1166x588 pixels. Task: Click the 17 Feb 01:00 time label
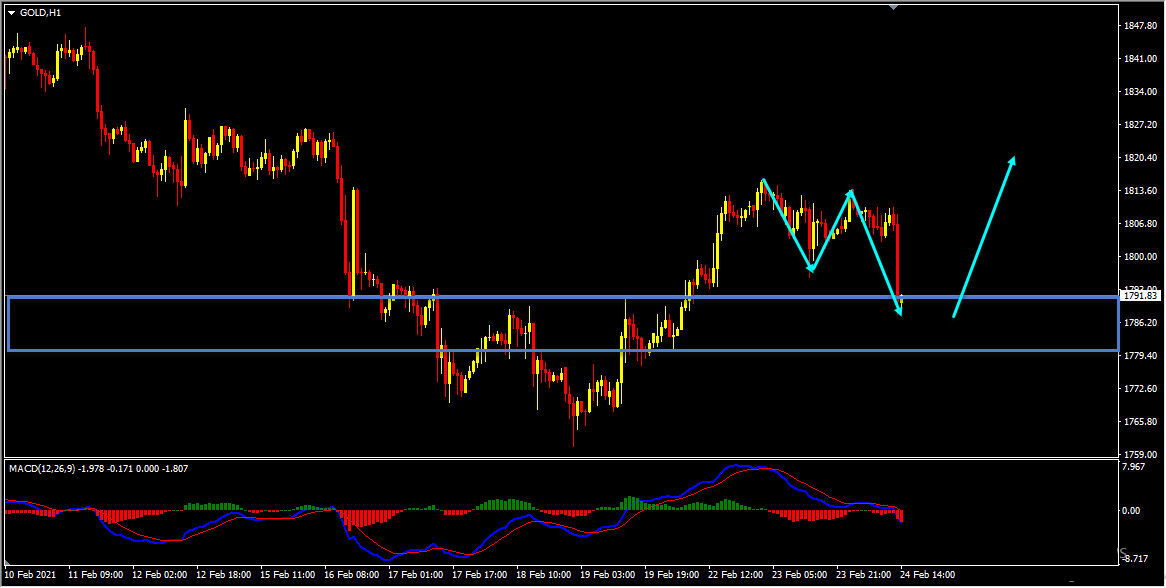(416, 575)
